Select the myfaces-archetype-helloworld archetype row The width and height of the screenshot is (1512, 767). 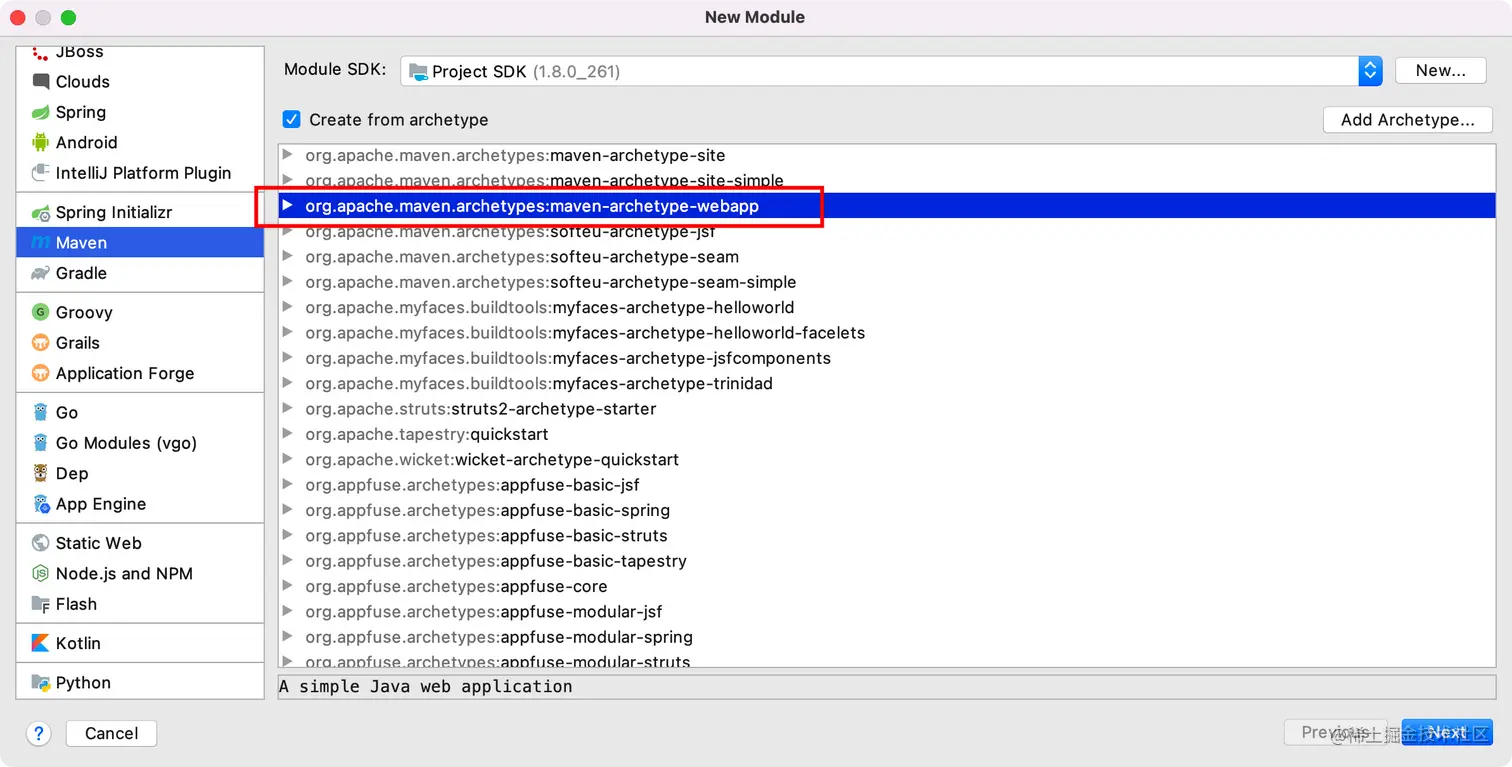click(x=887, y=307)
